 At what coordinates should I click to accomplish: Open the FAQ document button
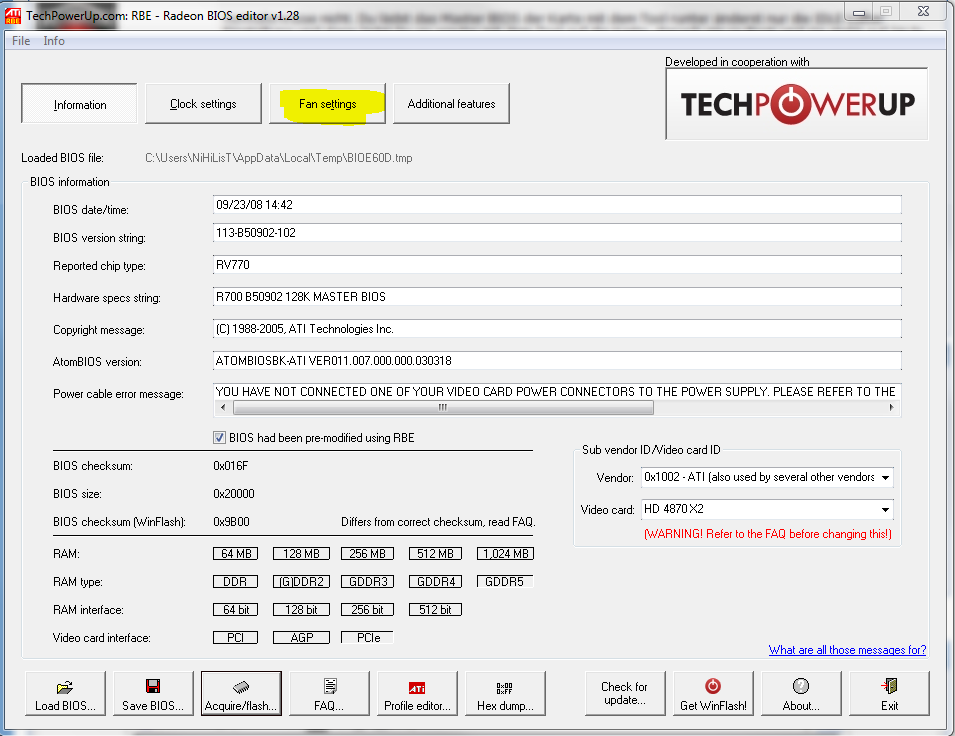coord(329,693)
